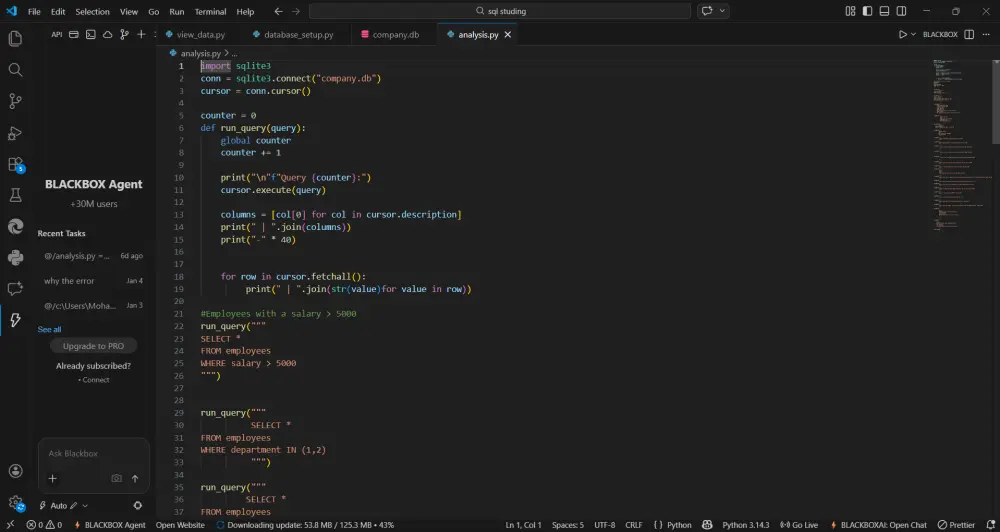The height and width of the screenshot is (532, 1000).
Task: Open the Search view in activity bar
Action: coord(15,70)
